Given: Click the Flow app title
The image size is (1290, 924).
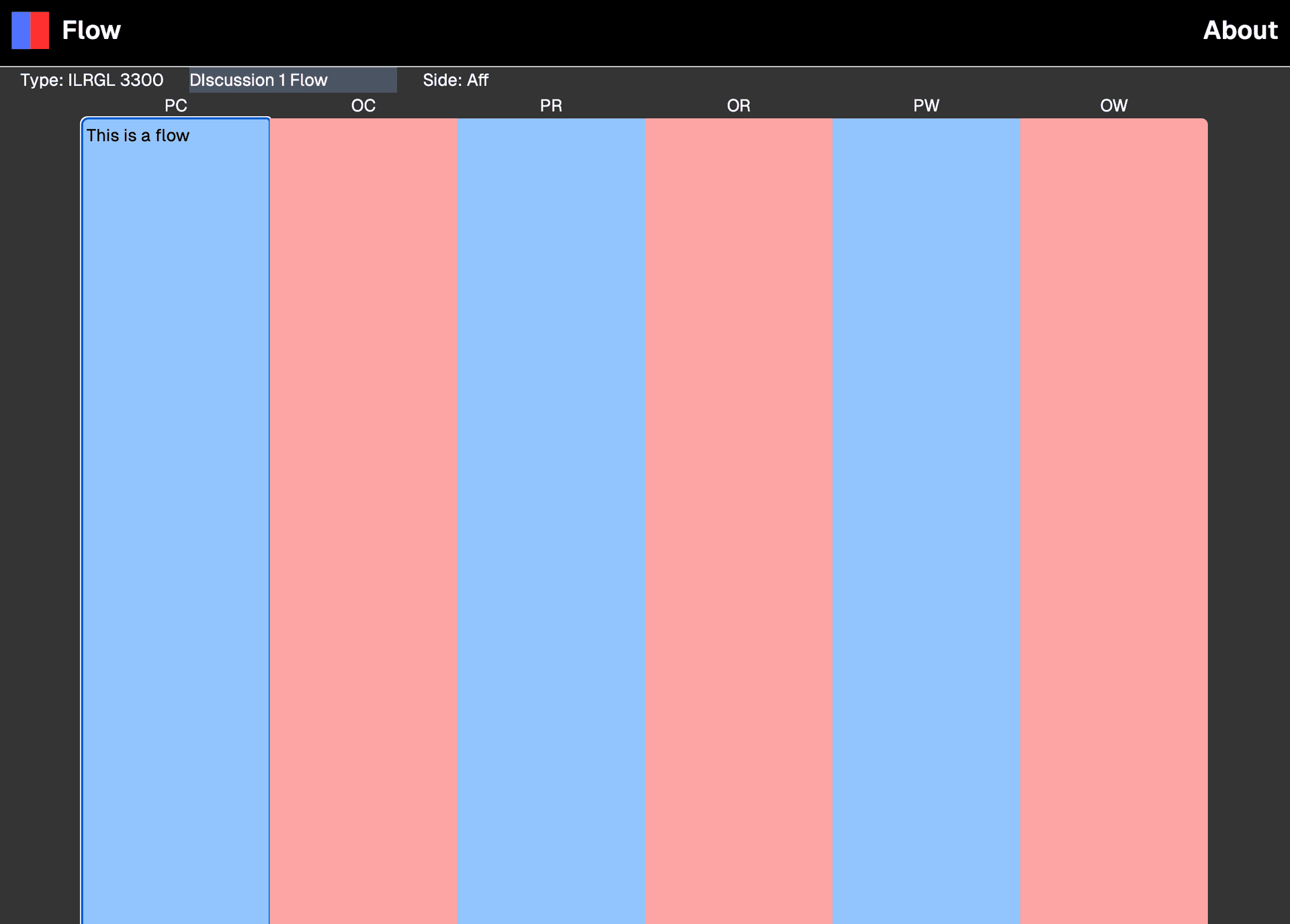Looking at the screenshot, I should click(91, 30).
